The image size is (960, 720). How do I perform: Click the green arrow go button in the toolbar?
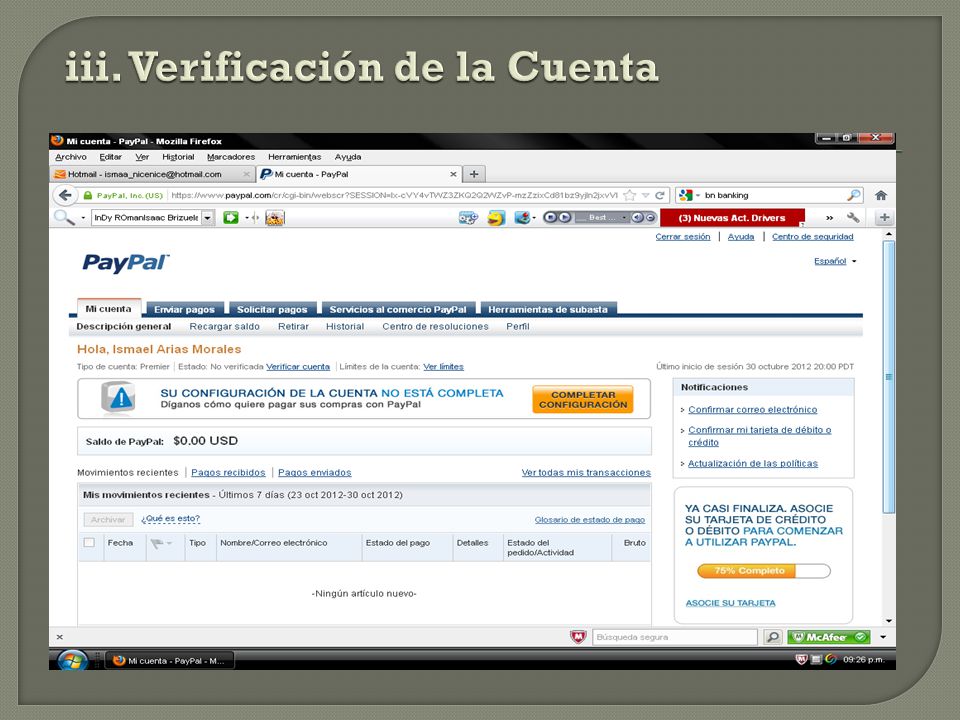231,217
